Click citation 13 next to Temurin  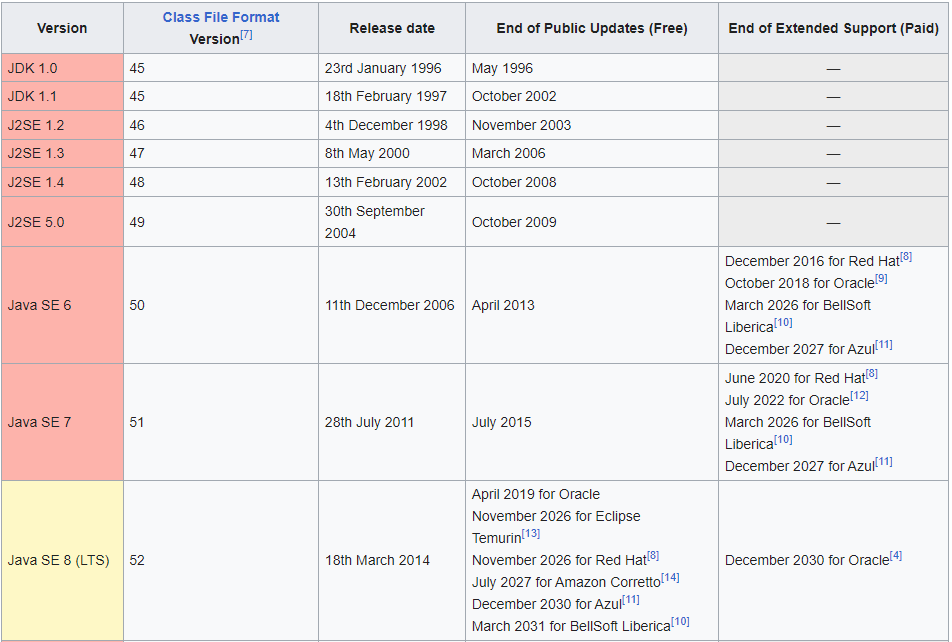531,534
